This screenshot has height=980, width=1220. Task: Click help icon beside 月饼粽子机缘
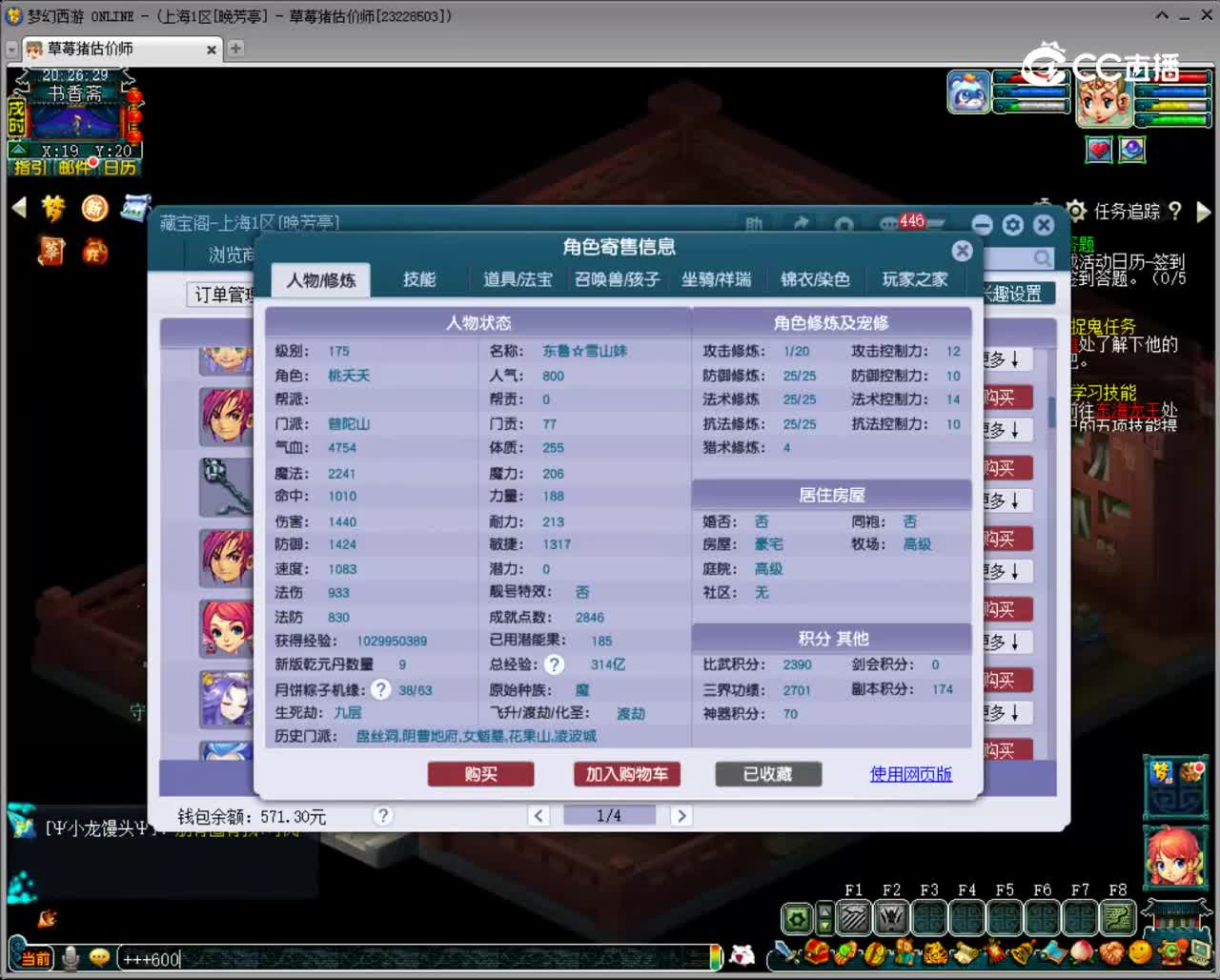pos(381,688)
